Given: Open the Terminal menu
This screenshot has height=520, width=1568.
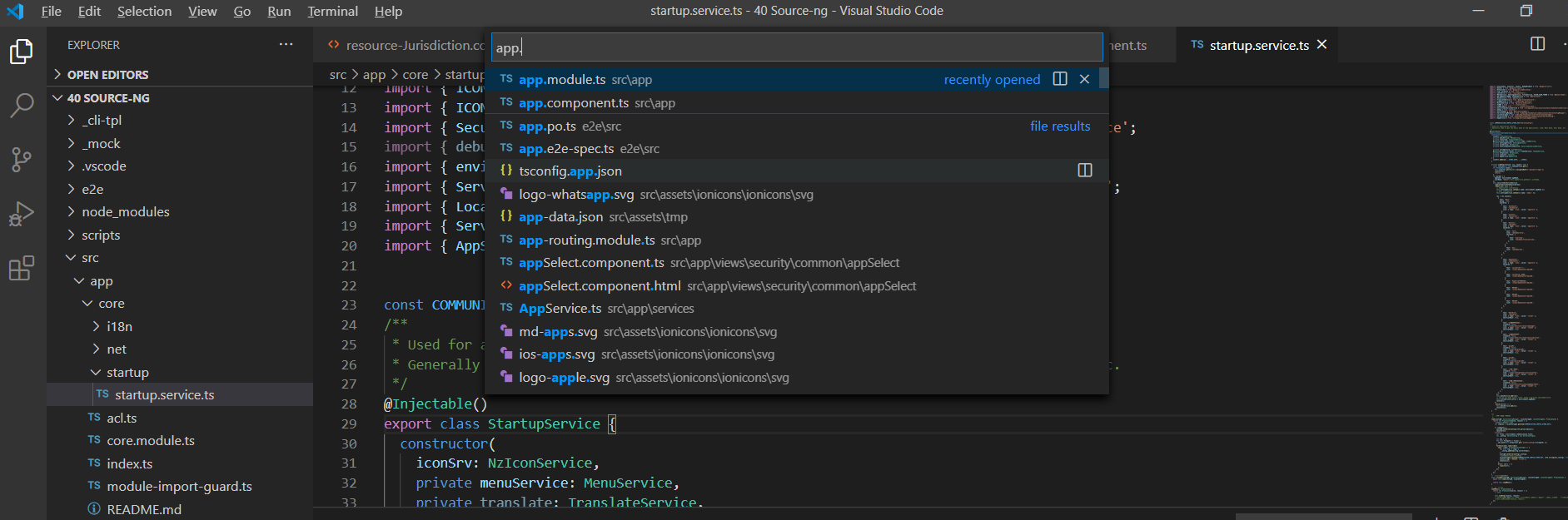Looking at the screenshot, I should [332, 11].
